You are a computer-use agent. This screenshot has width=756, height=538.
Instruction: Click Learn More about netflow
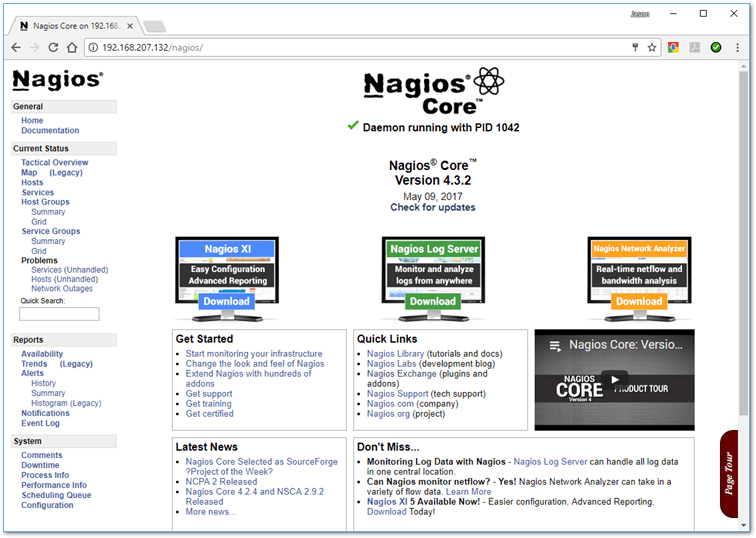coord(469,492)
